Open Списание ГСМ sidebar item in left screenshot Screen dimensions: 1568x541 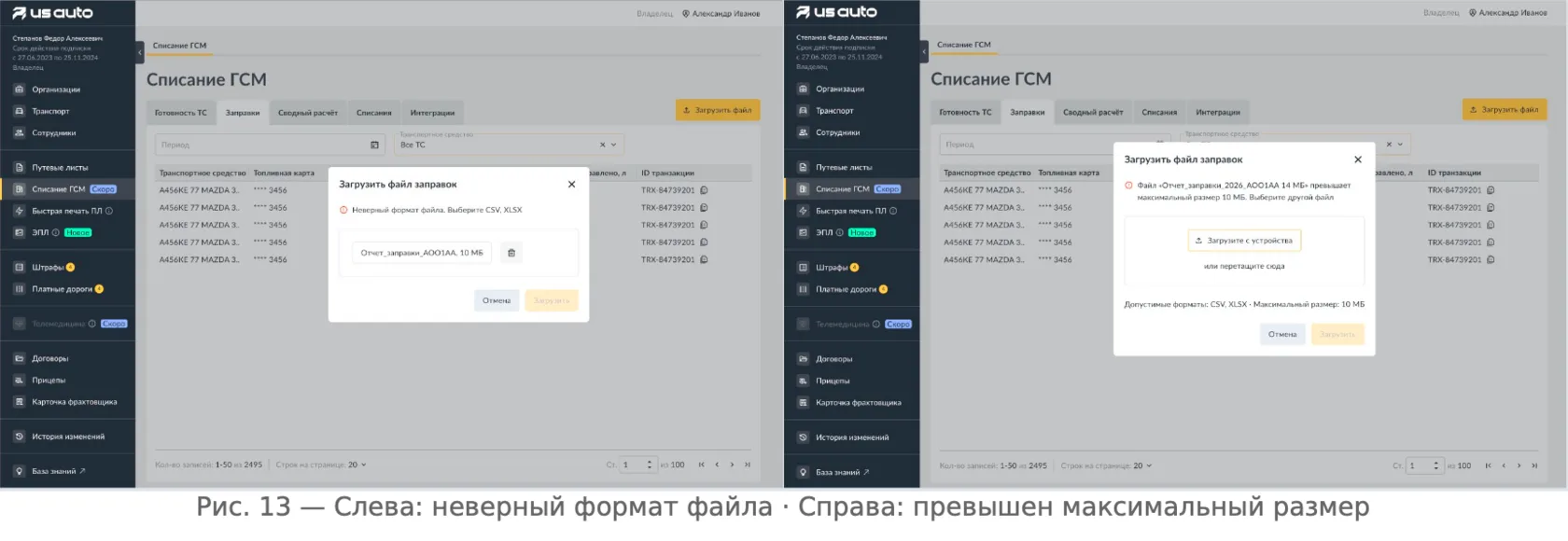click(x=67, y=189)
